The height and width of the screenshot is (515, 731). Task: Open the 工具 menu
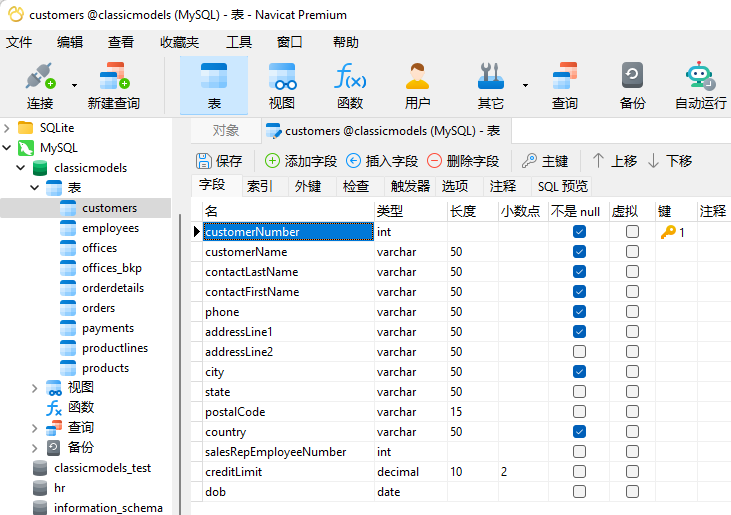point(239,42)
